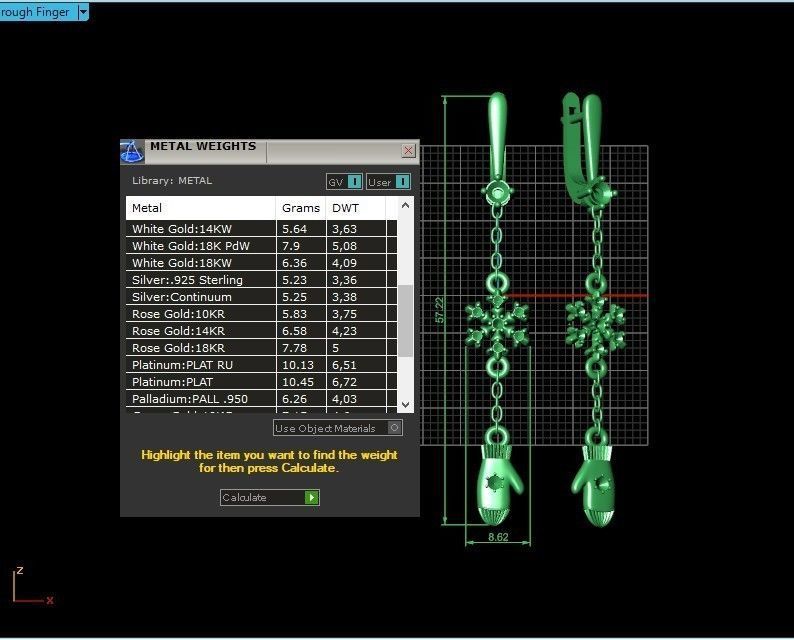Click the metal list scroll up arrow
Screen dimensions: 794x640
(405, 206)
